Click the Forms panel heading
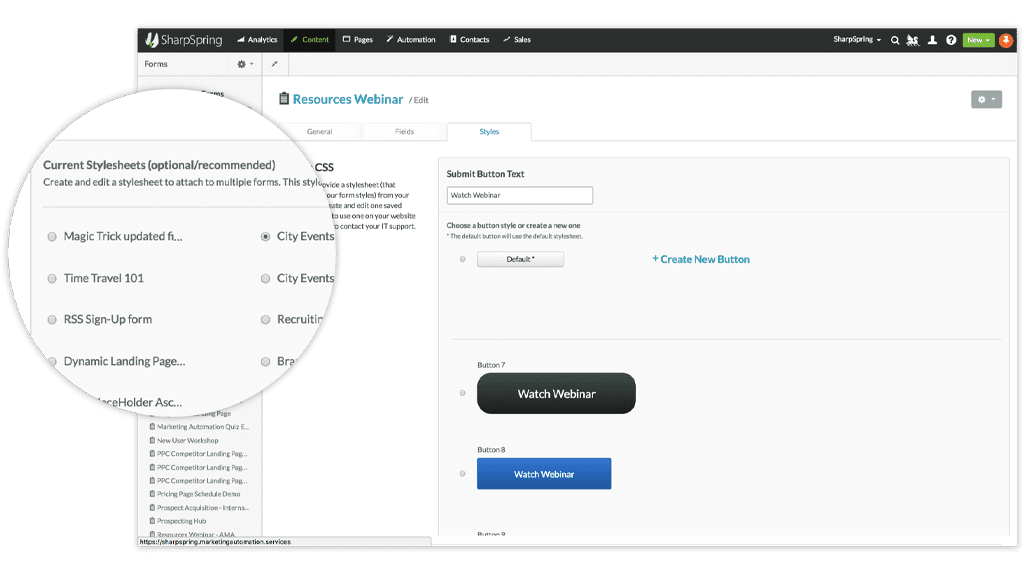 point(156,64)
